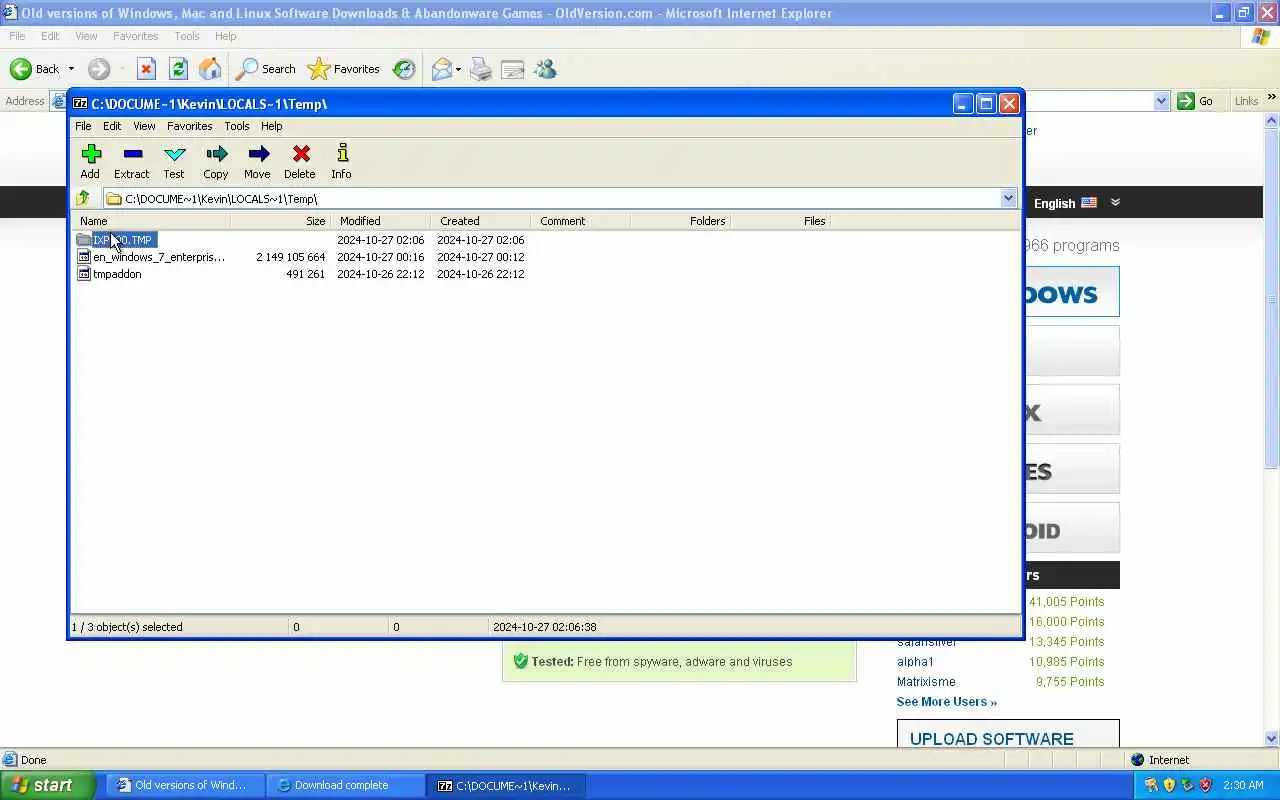
Task: Click the Internet Explorer Back button
Action: tap(35, 69)
